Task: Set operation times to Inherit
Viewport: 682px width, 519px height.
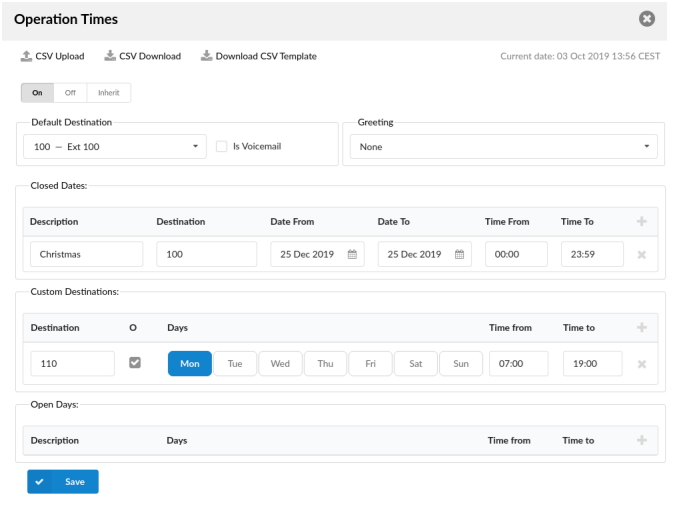Action: 107,93
